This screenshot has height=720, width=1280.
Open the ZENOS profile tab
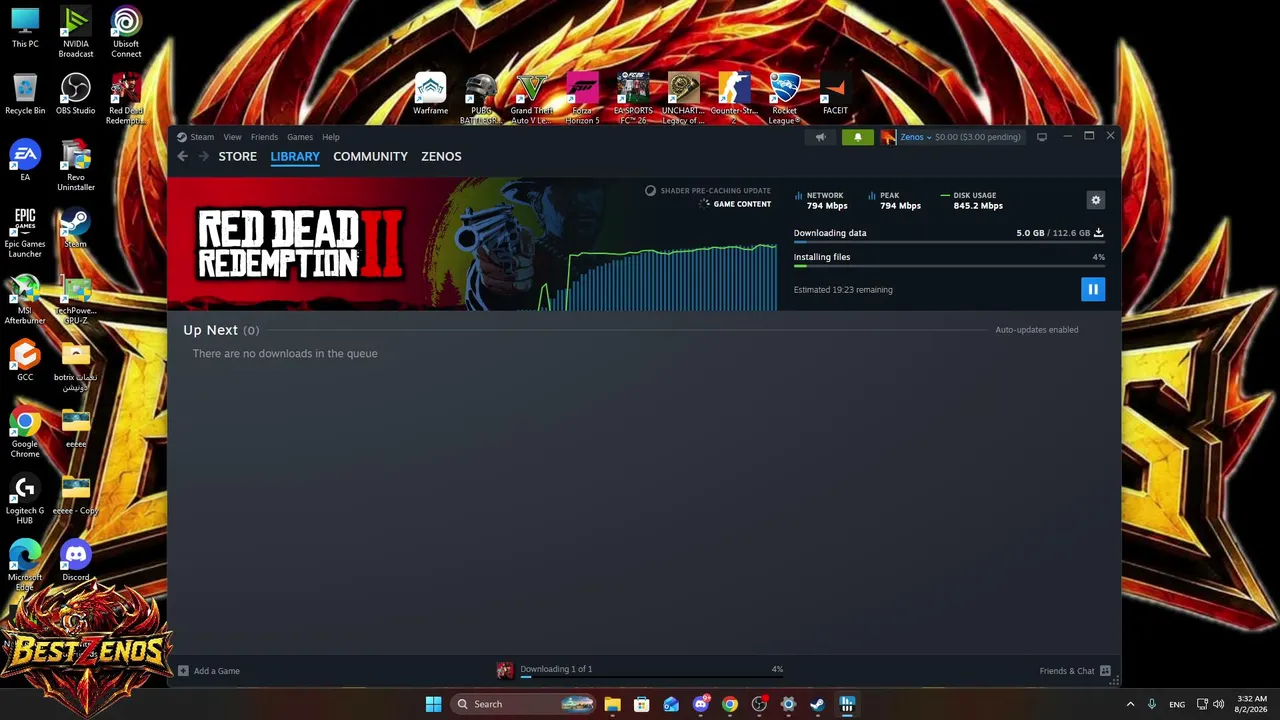pos(441,156)
